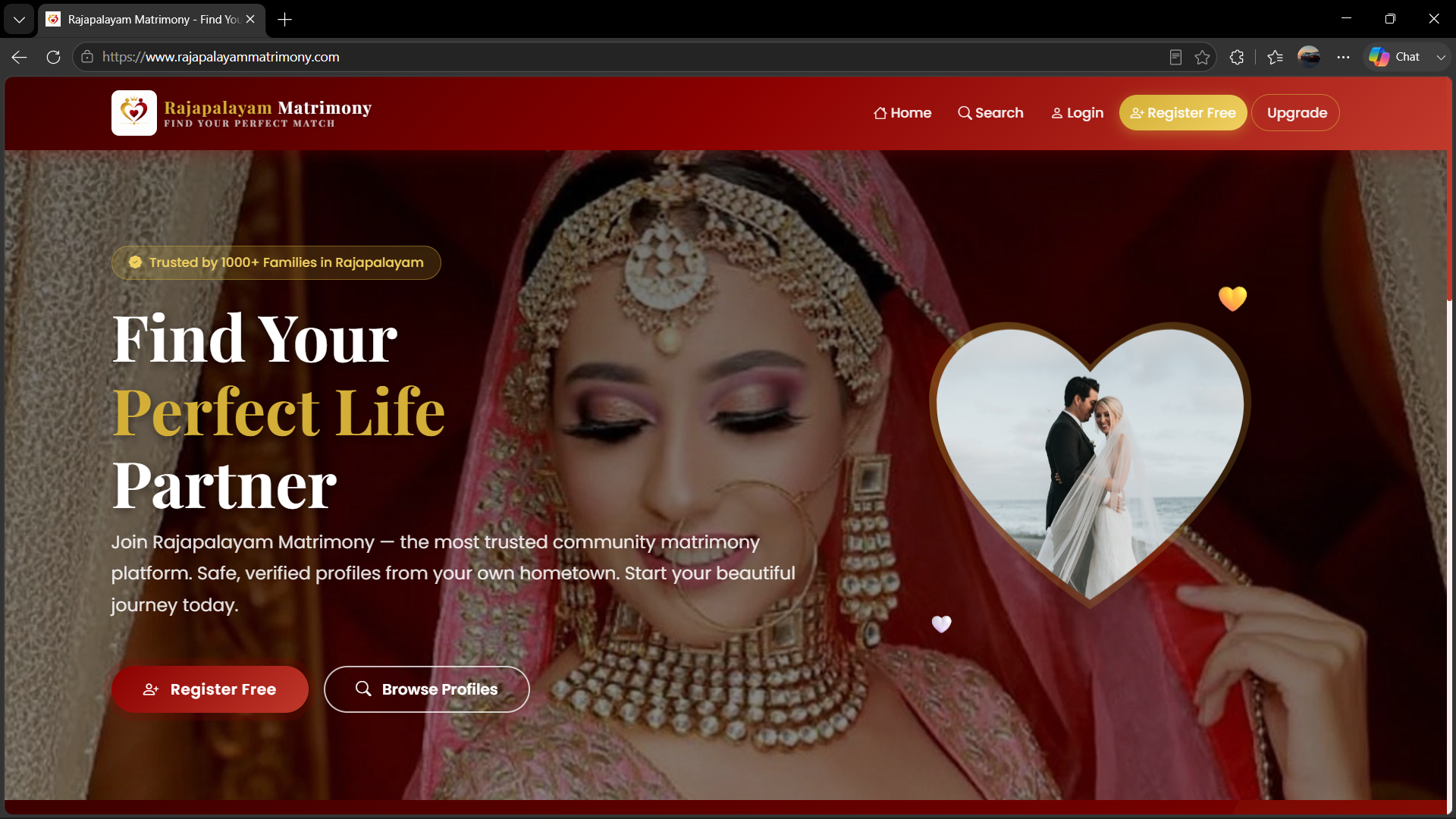Click the Rajapalayam Matrimony site title text
1456x819 pixels.
tap(268, 108)
